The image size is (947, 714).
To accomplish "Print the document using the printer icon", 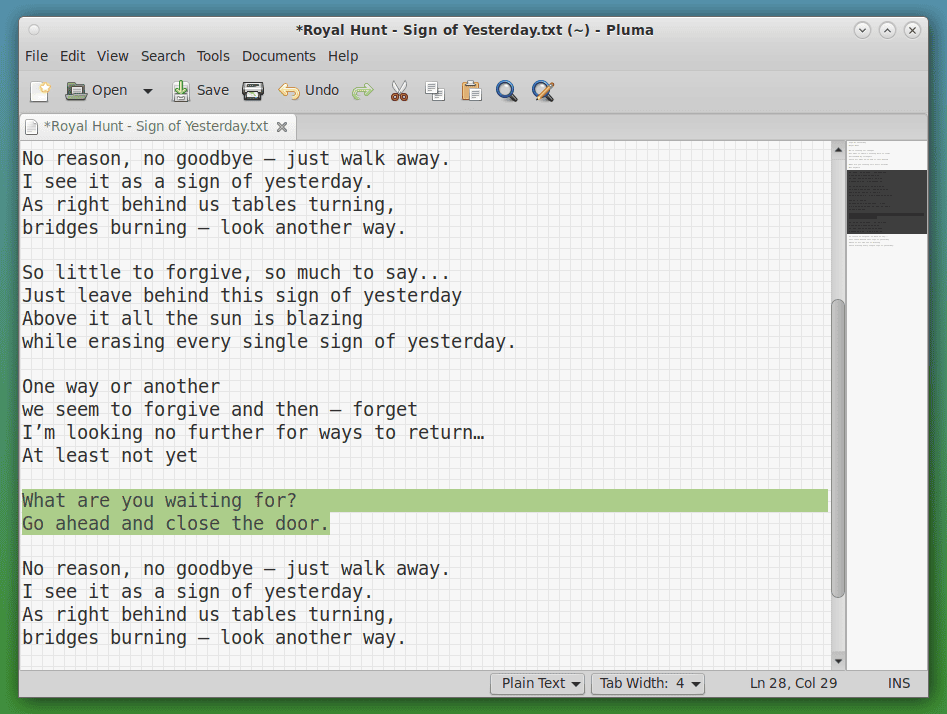I will (252, 91).
